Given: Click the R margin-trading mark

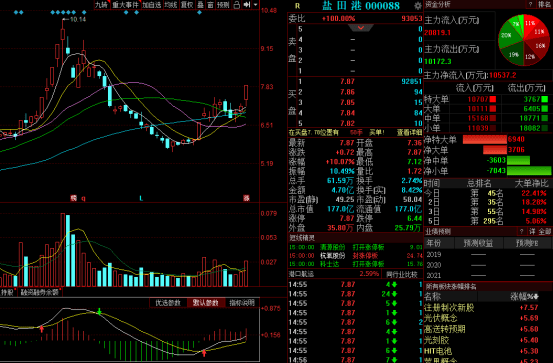Looking at the screenshot, I should tap(297, 6).
